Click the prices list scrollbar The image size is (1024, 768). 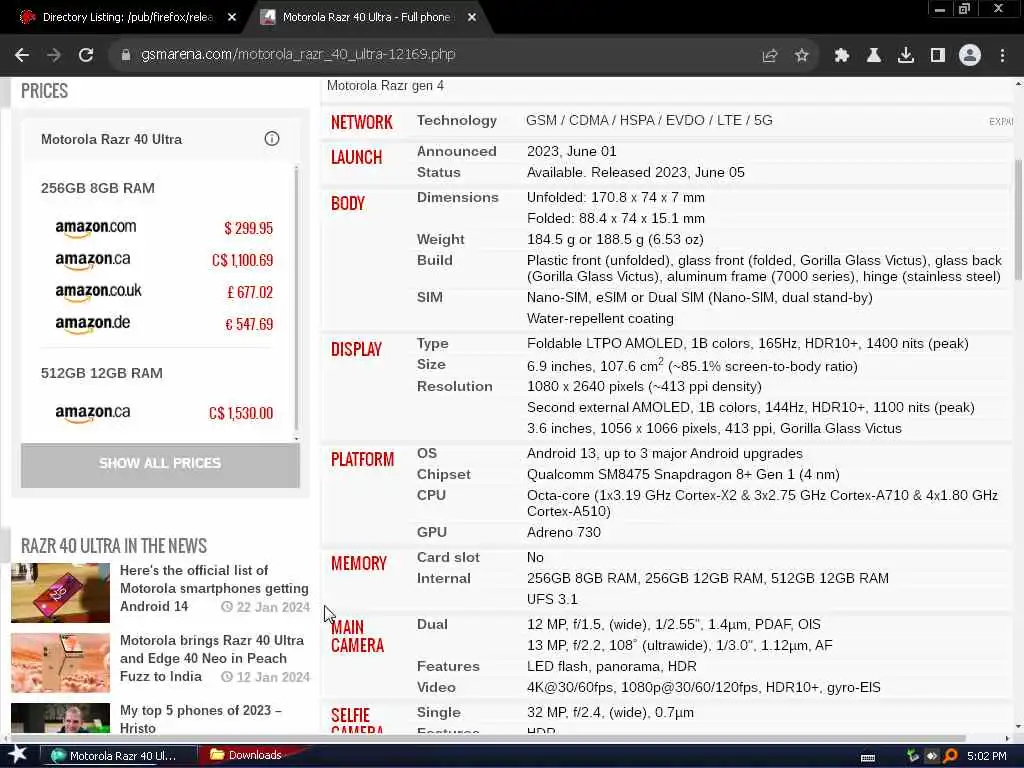pyautogui.click(x=296, y=299)
